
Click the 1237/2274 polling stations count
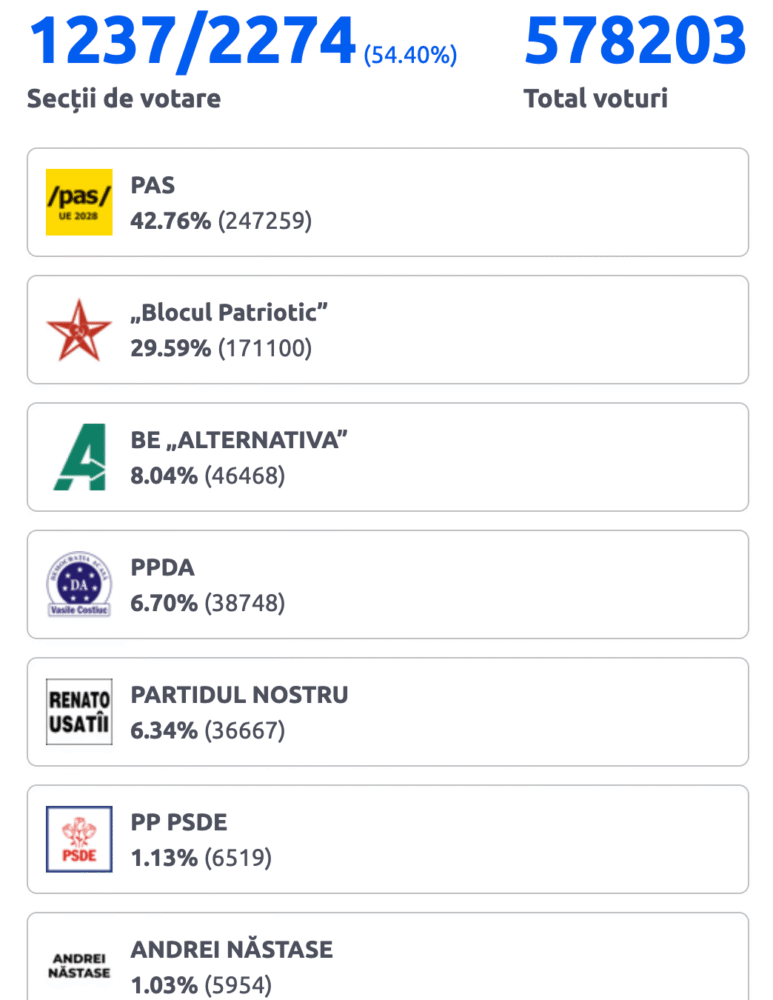(x=192, y=42)
